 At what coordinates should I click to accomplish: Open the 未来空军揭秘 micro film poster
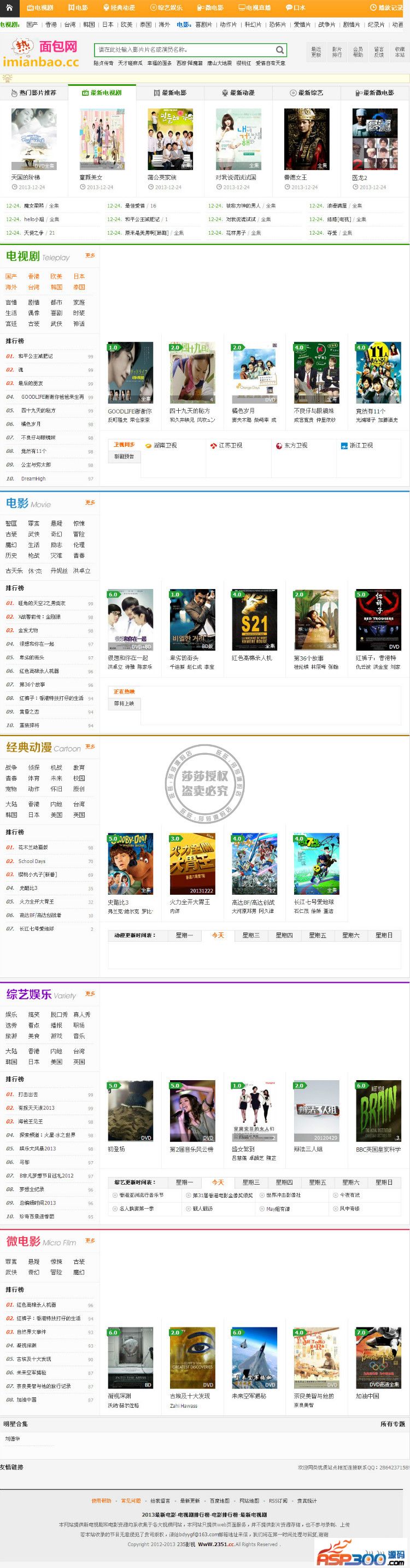tap(254, 1358)
